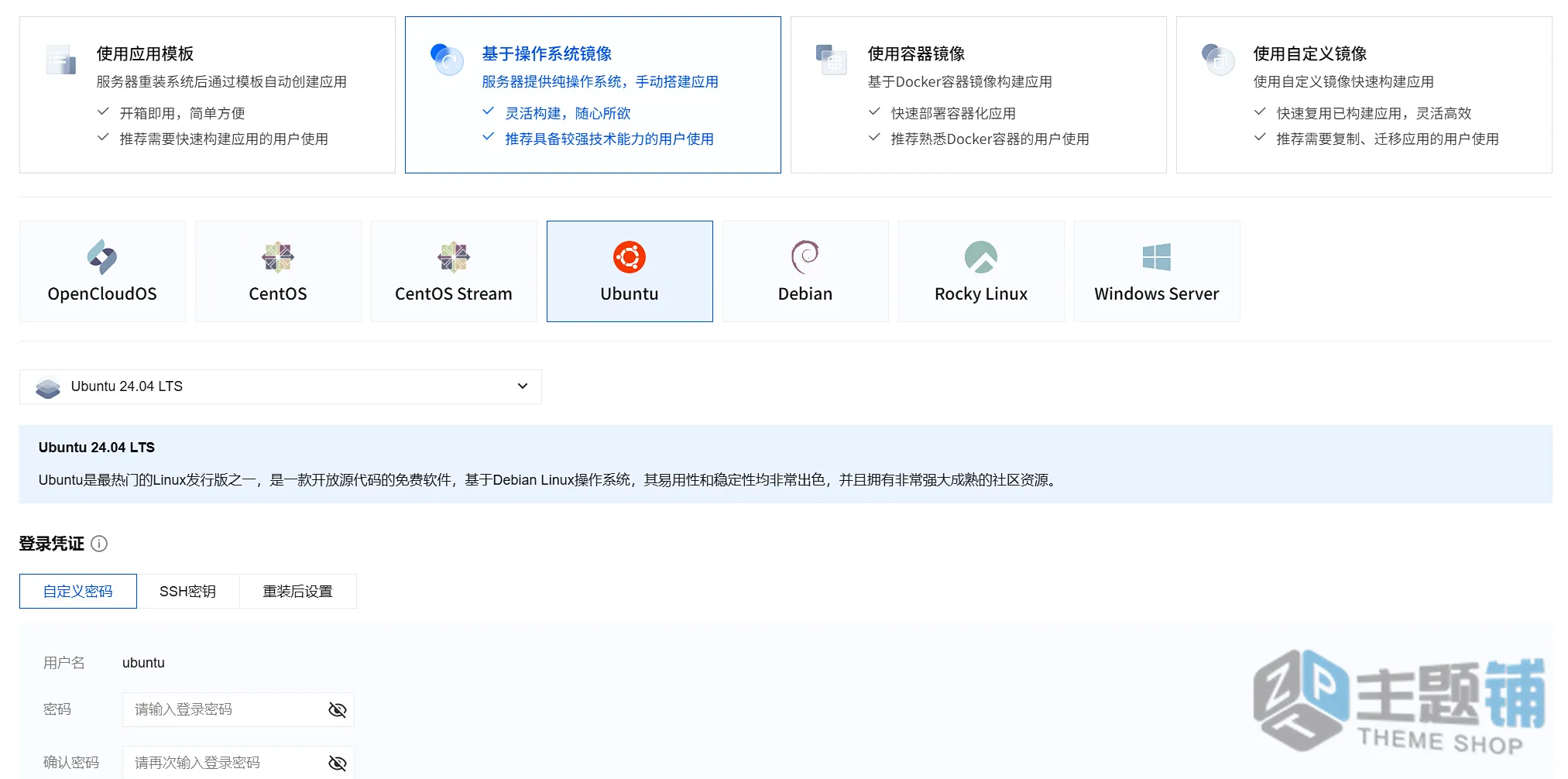Switch to 自定义密码 tab

78,591
